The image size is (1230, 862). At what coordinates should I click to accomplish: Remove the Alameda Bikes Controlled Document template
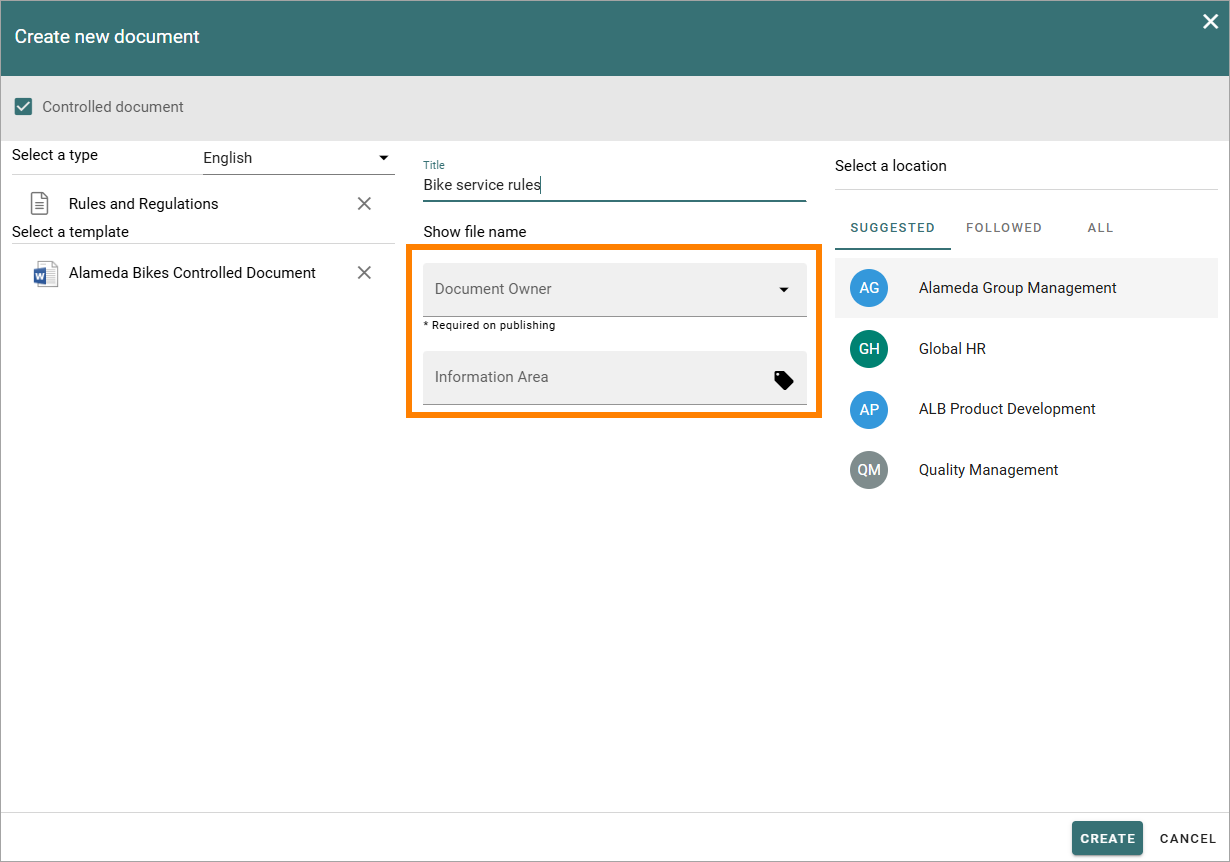364,273
